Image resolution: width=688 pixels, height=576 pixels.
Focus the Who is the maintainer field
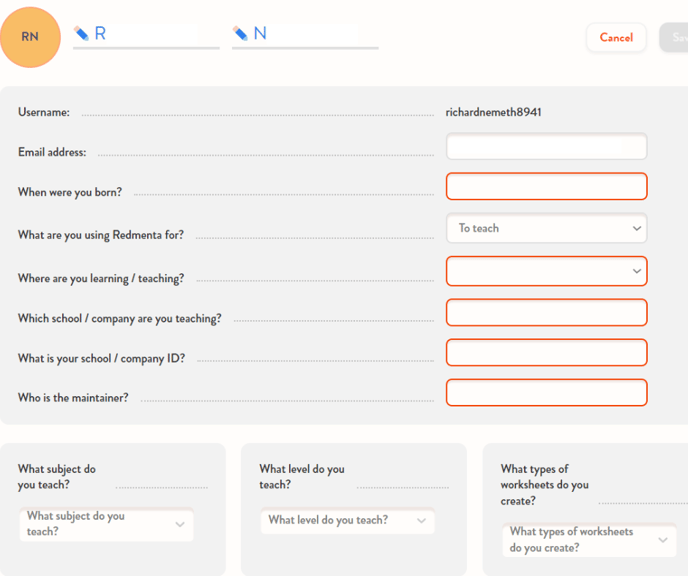pyautogui.click(x=546, y=392)
